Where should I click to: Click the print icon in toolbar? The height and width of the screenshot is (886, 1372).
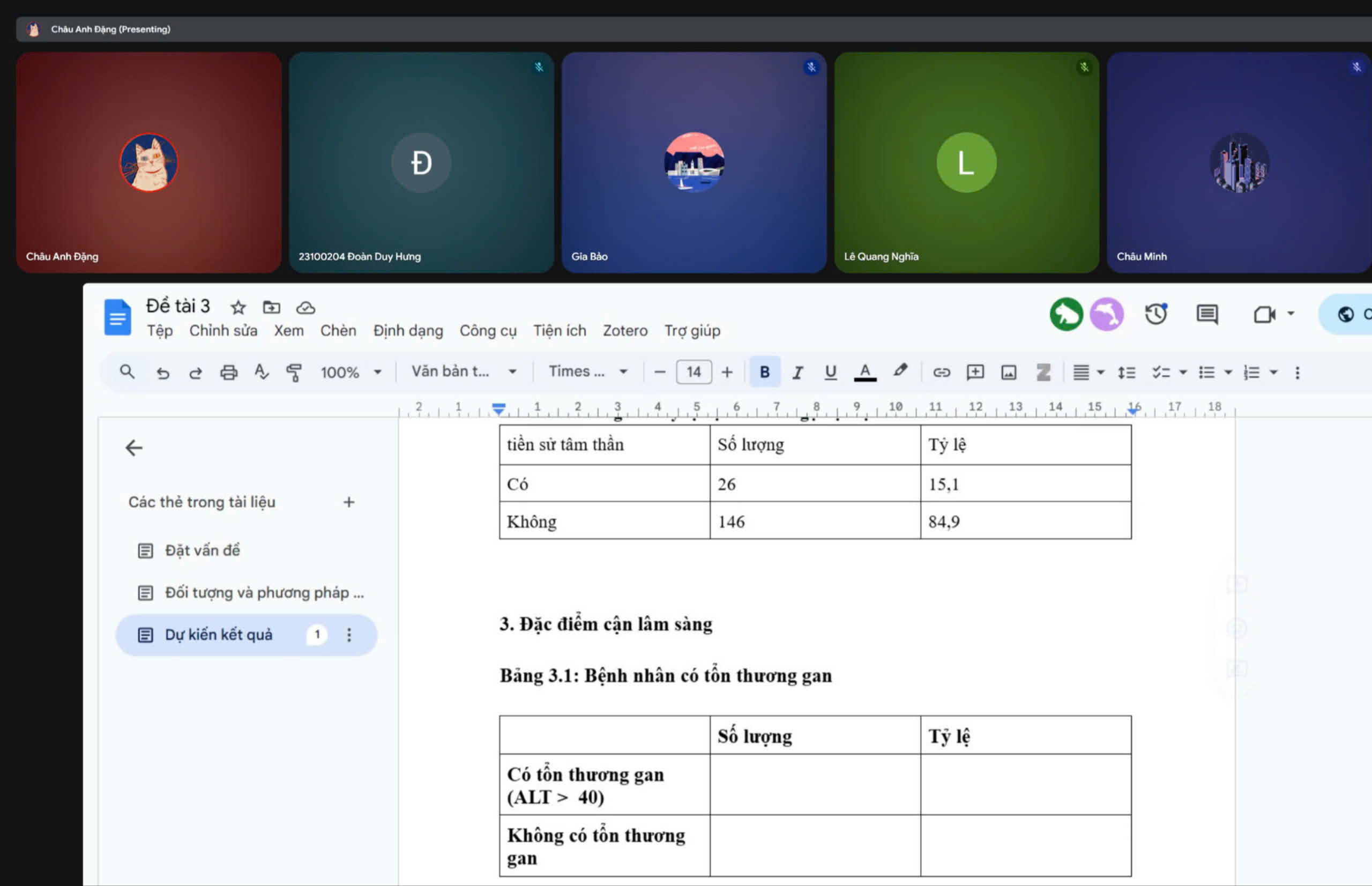pyautogui.click(x=228, y=373)
